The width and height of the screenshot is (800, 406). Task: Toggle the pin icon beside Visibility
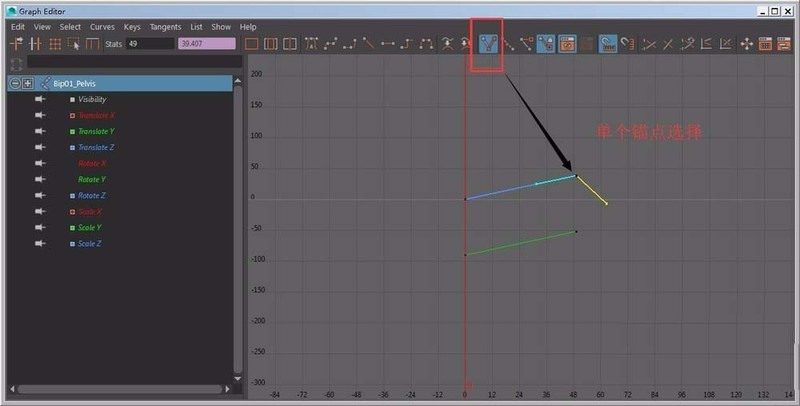point(40,99)
